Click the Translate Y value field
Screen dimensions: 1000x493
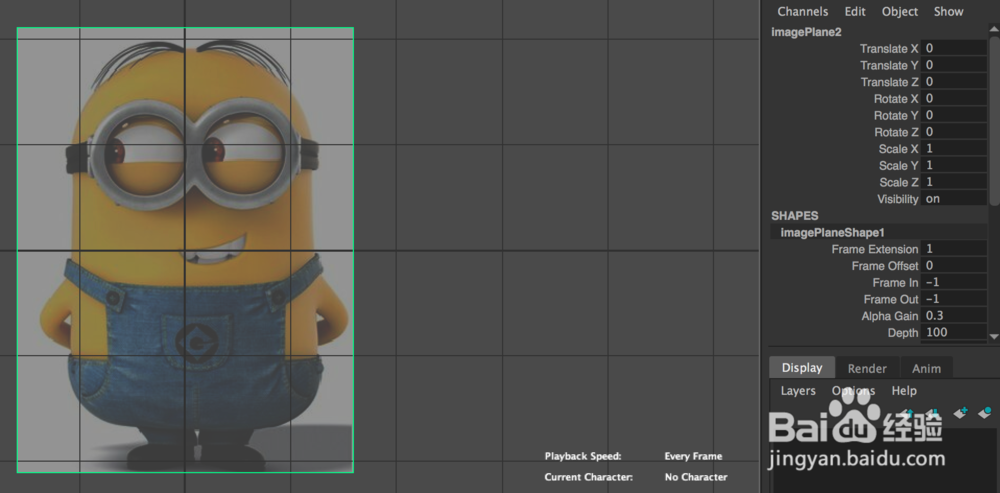click(953, 65)
